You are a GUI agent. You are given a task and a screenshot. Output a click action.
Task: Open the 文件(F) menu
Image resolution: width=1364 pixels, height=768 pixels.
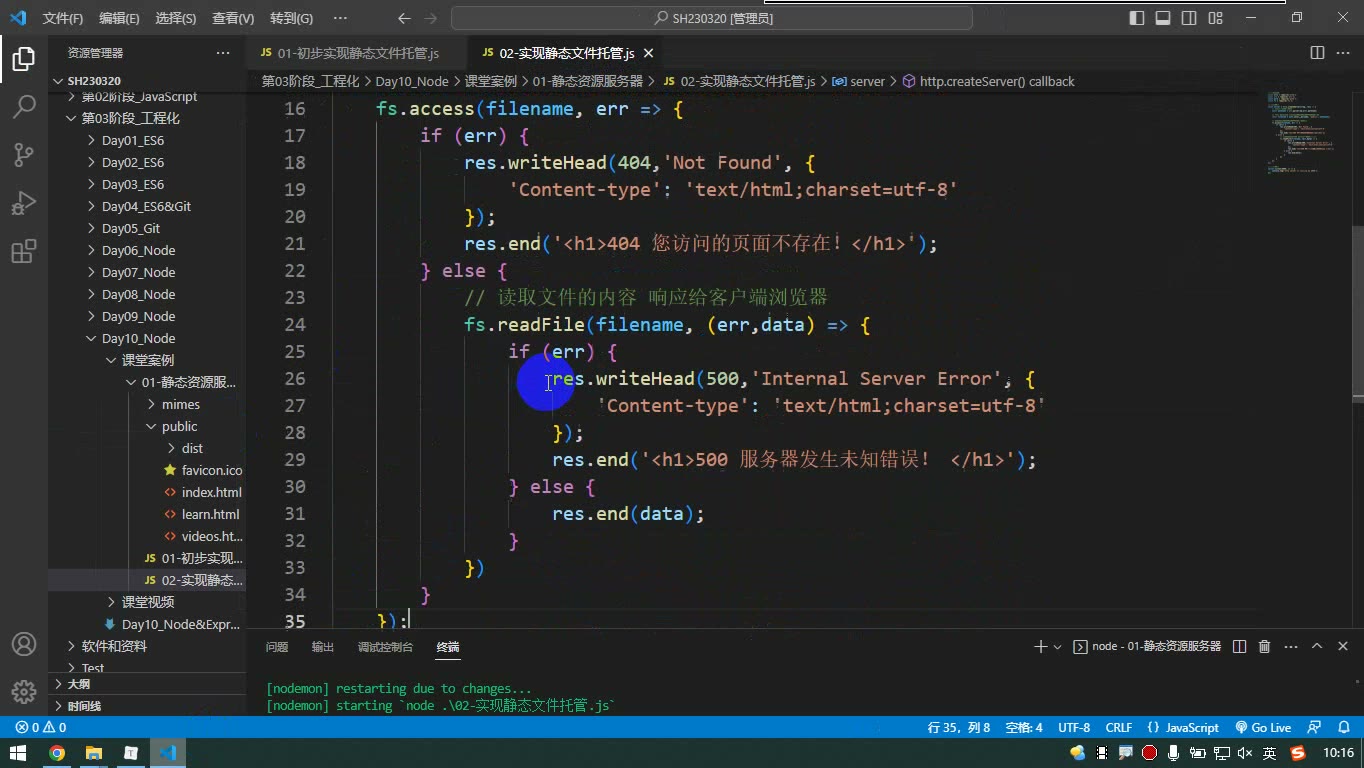click(63, 18)
